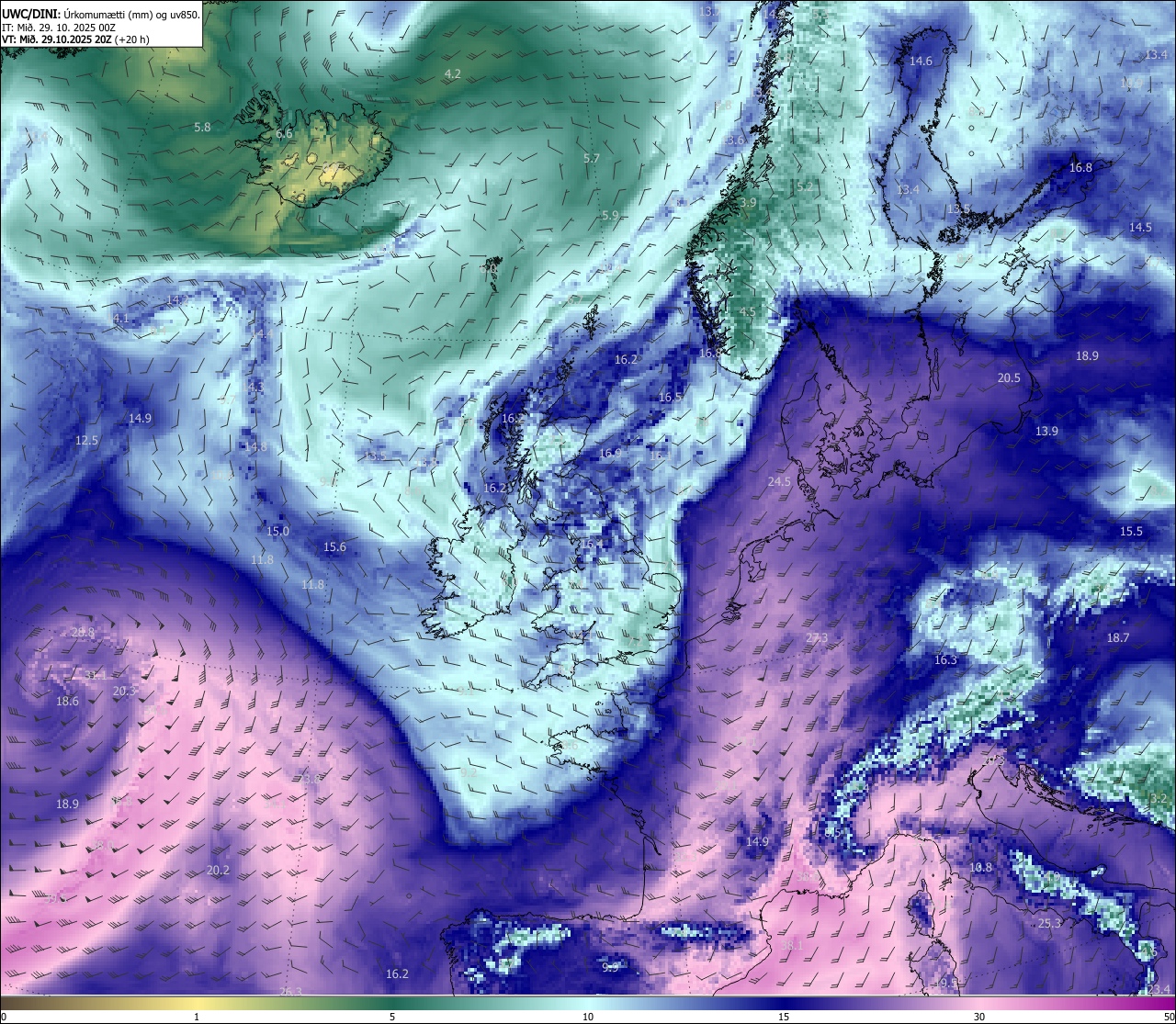
Task: Click the 16.5 value label in the North Sea
Action: tap(671, 397)
